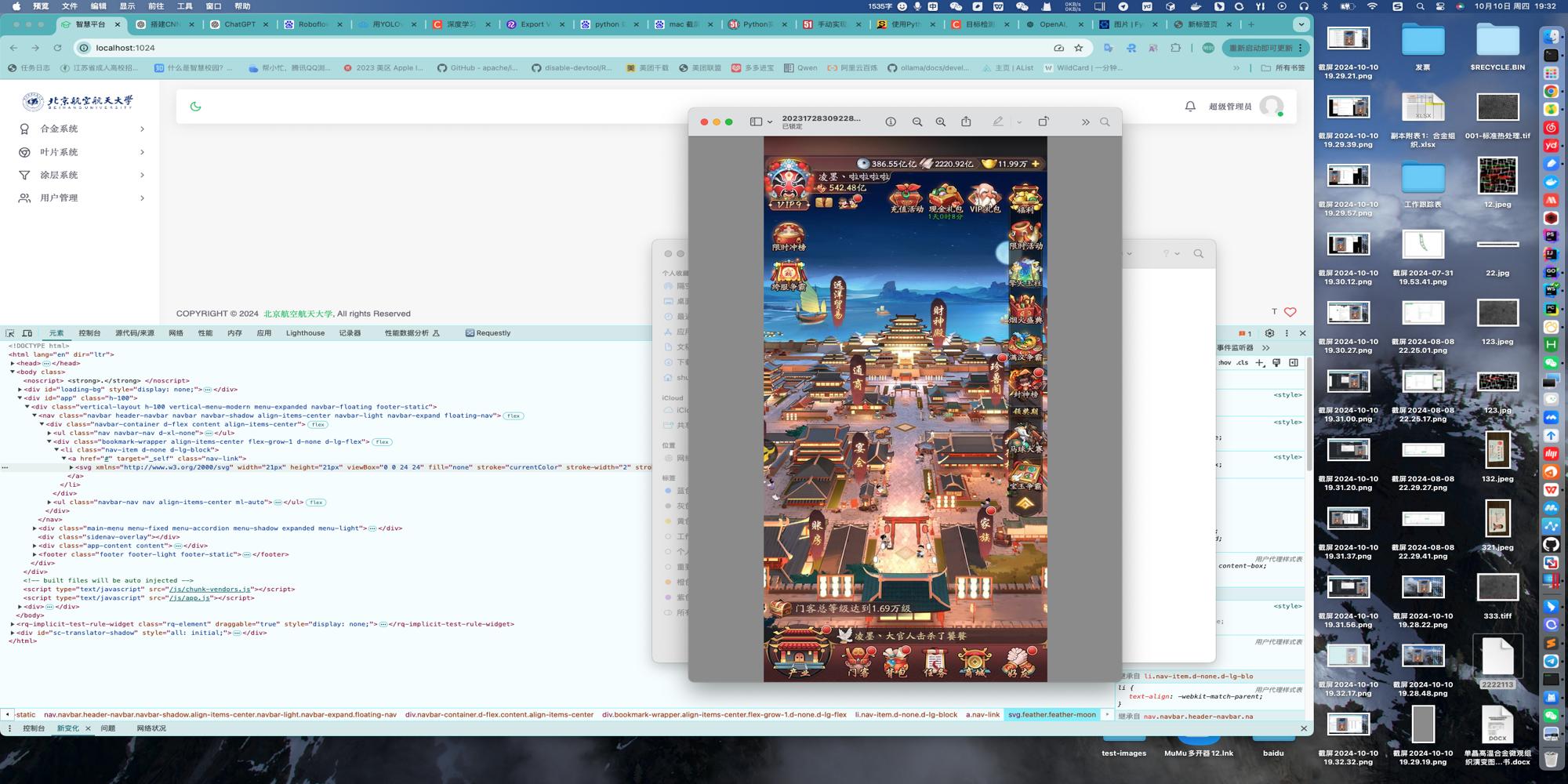Expand the loading-bg div node
This screenshot has width=1568, height=784.
click(20, 390)
